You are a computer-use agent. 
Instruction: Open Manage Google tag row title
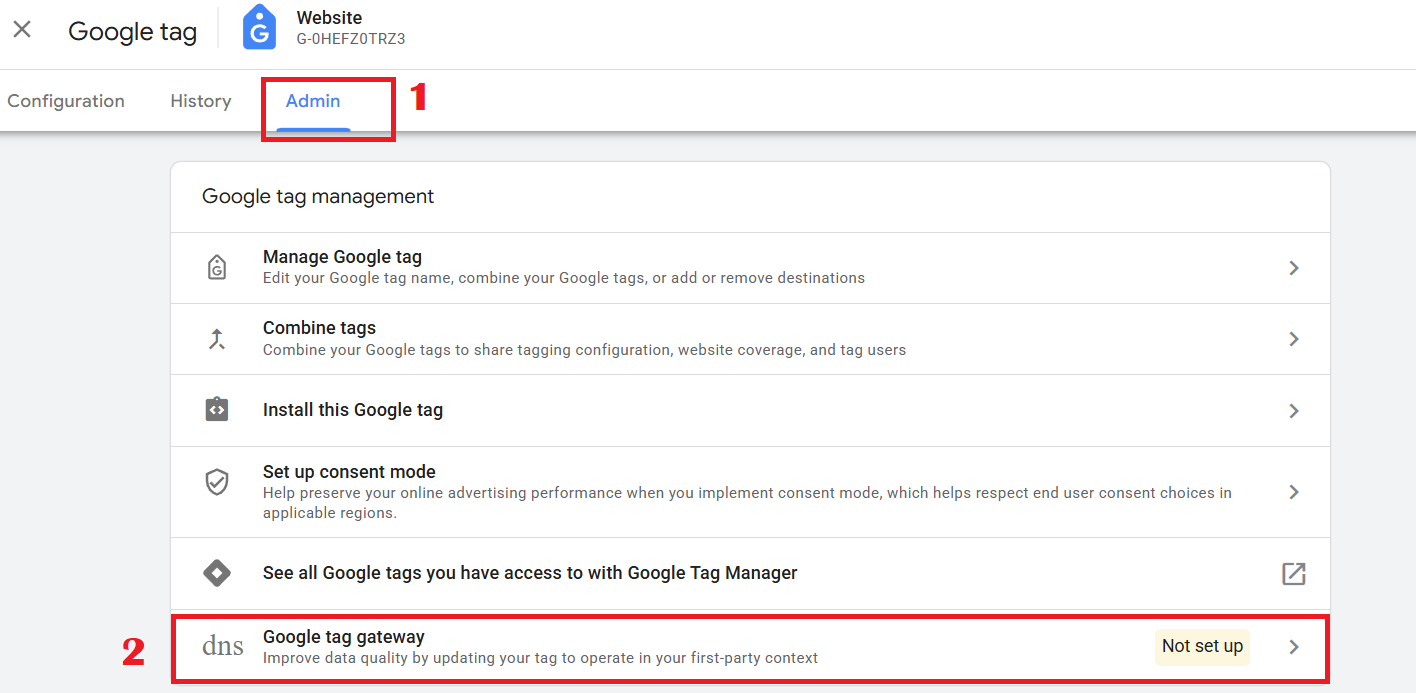pyautogui.click(x=342, y=257)
